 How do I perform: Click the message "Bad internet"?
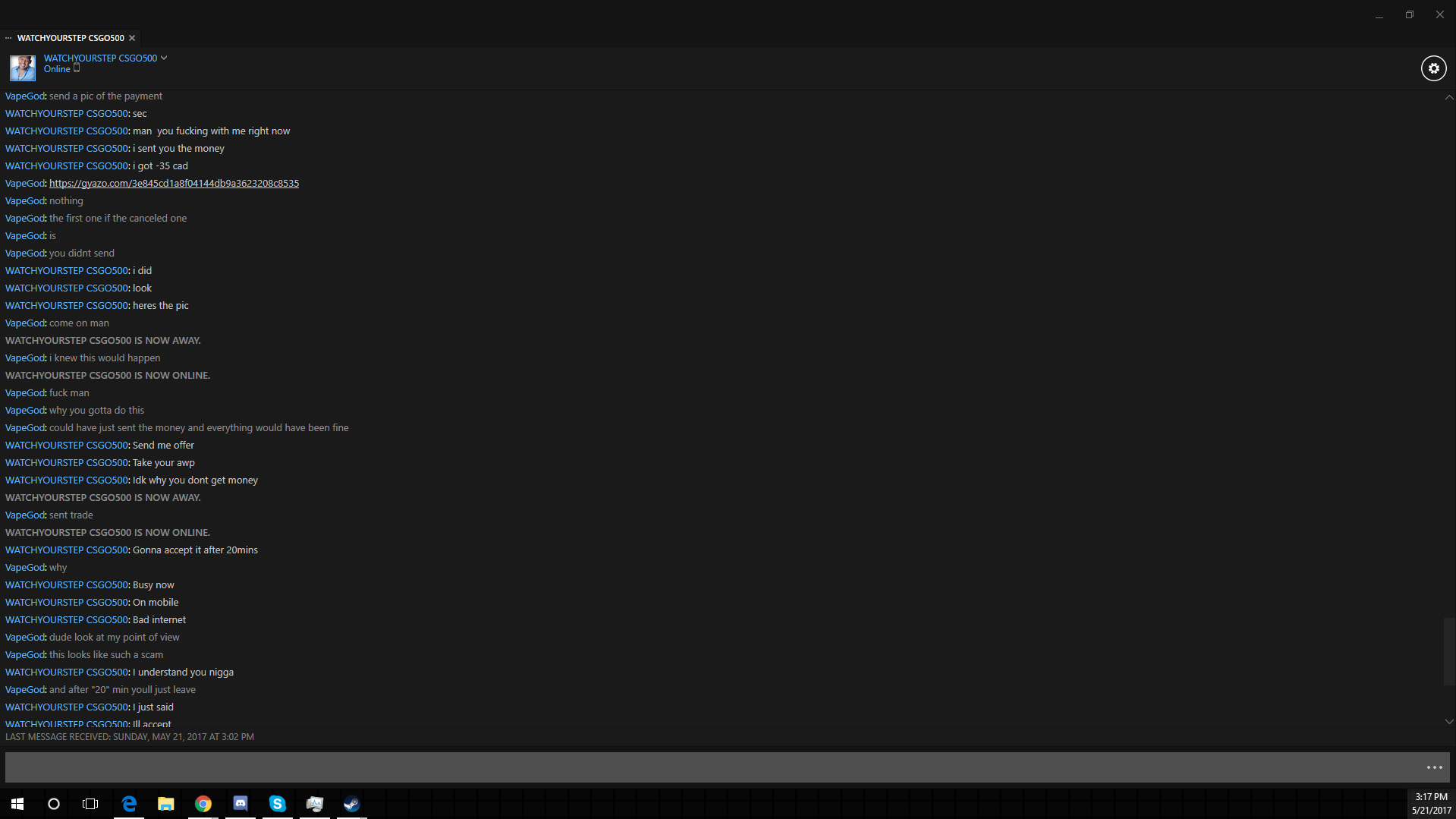click(x=159, y=620)
